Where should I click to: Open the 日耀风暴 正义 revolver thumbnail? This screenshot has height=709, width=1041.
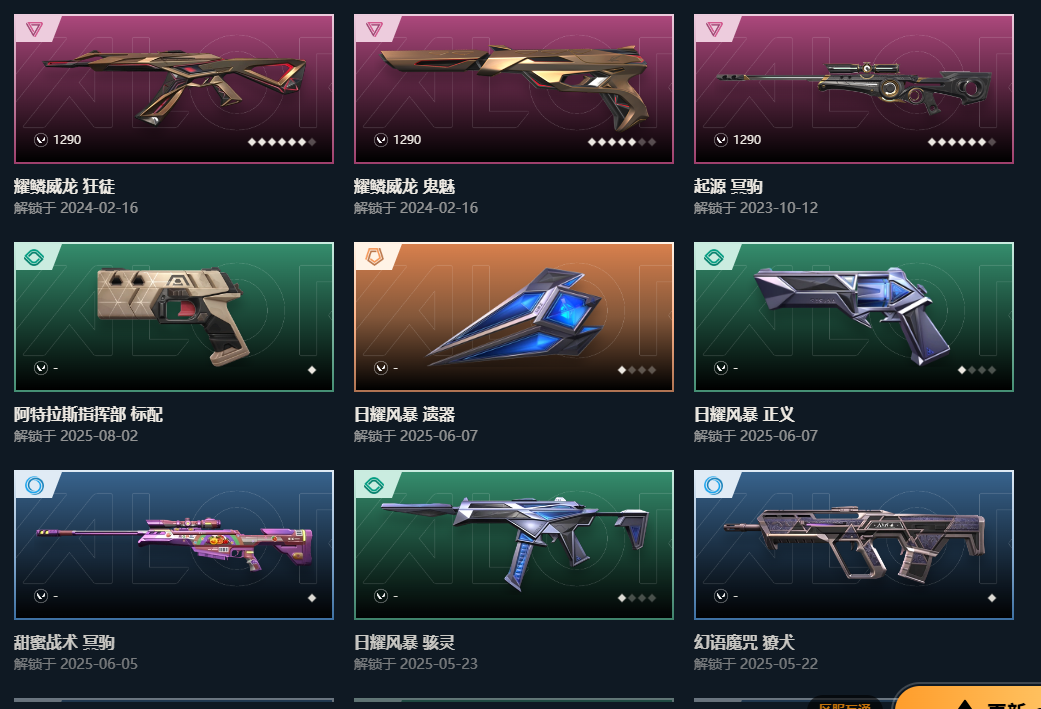tap(854, 317)
